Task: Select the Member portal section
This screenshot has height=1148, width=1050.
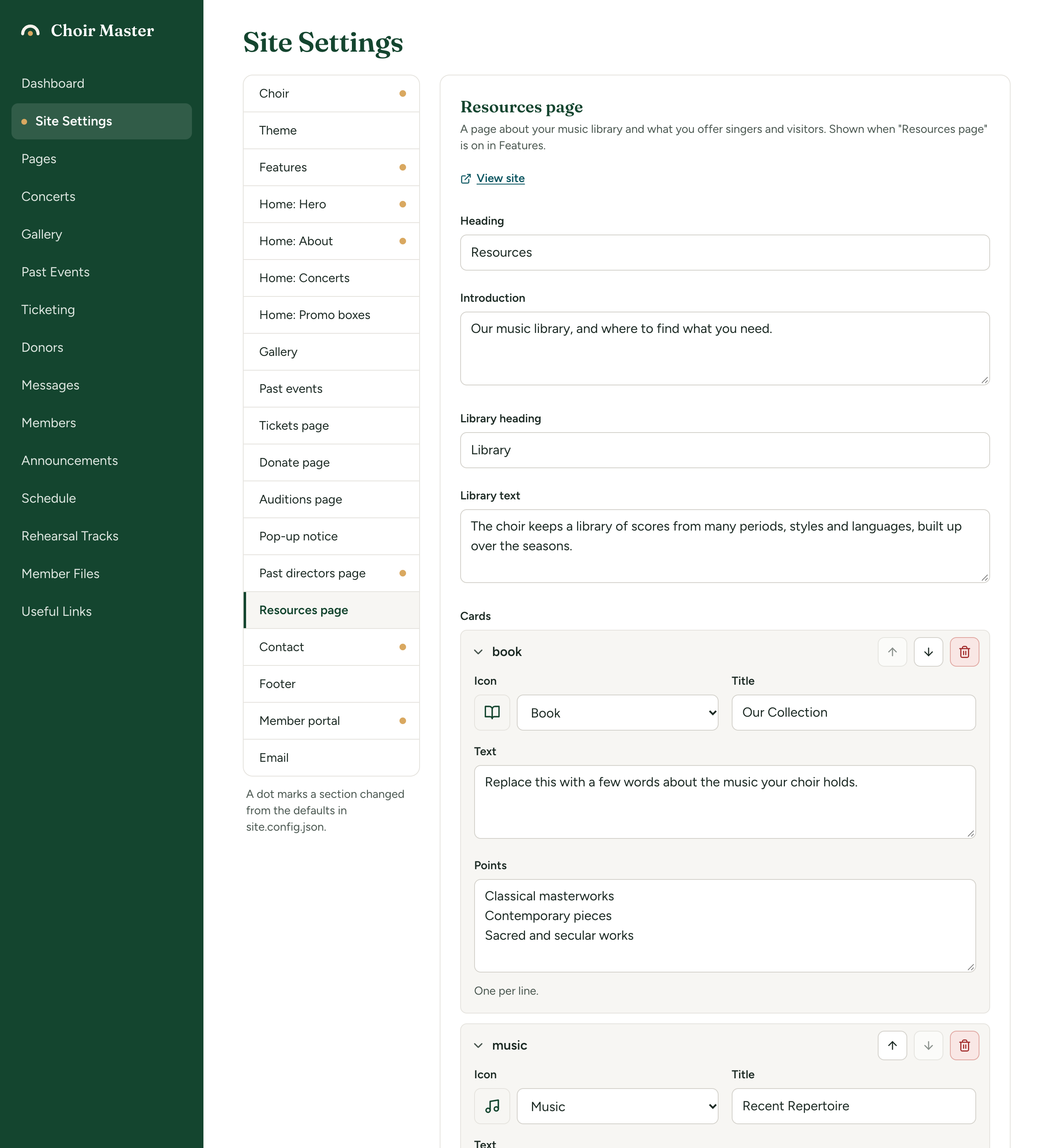Action: 331,721
